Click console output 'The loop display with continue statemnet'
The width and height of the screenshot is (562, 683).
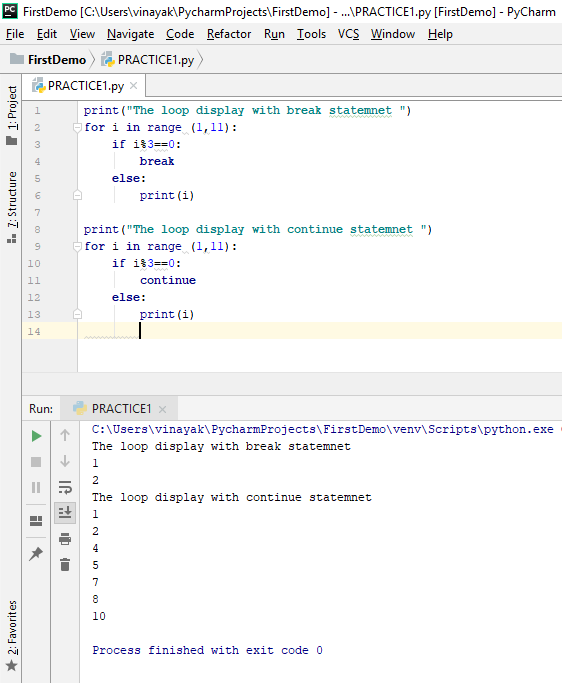(232, 497)
